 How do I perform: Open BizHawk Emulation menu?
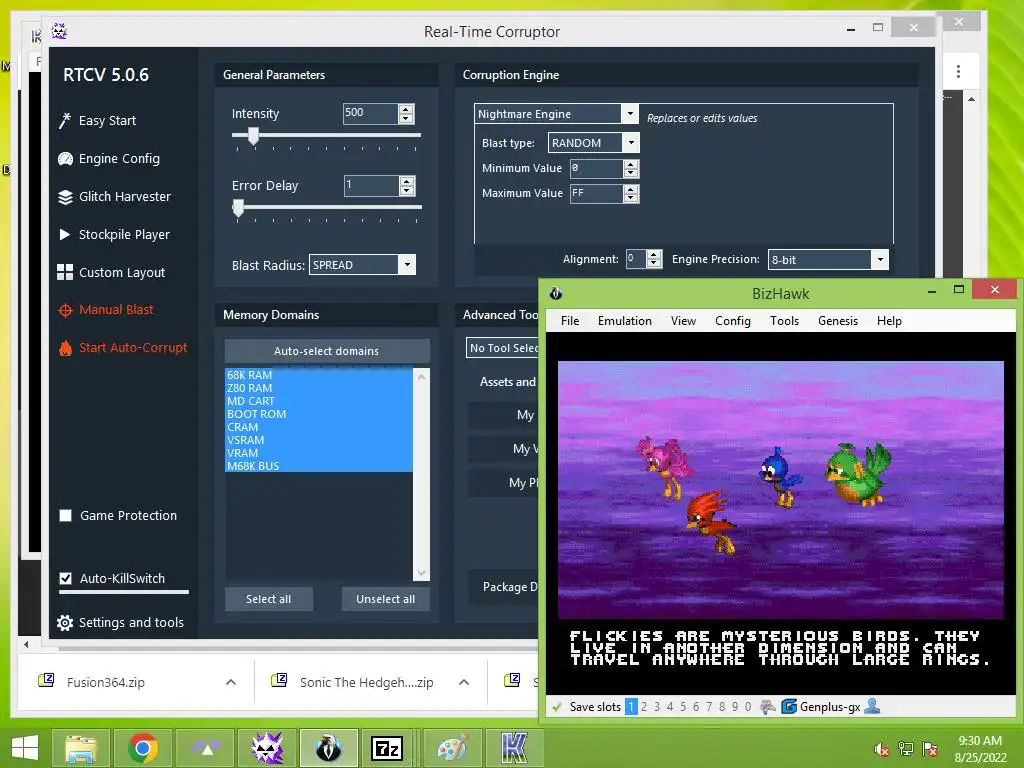point(624,321)
